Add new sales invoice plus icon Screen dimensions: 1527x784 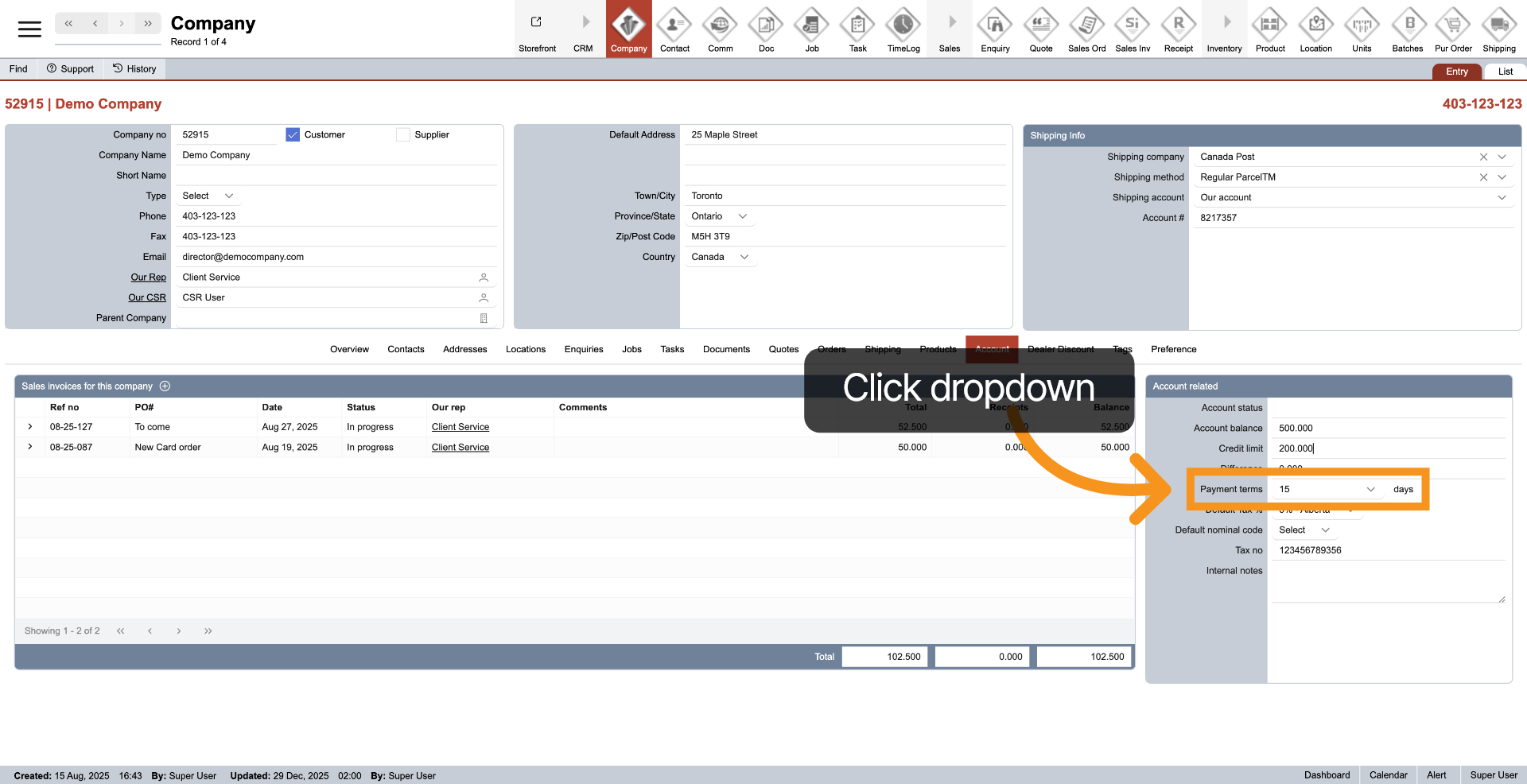(x=165, y=386)
